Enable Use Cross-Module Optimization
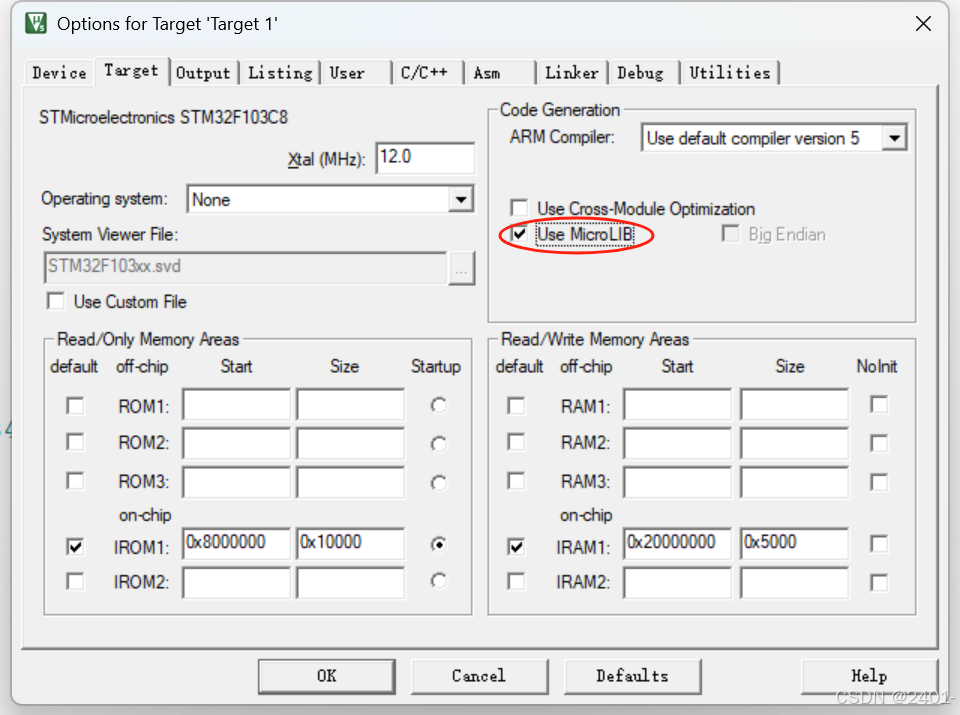This screenshot has height=715, width=960. tap(519, 208)
